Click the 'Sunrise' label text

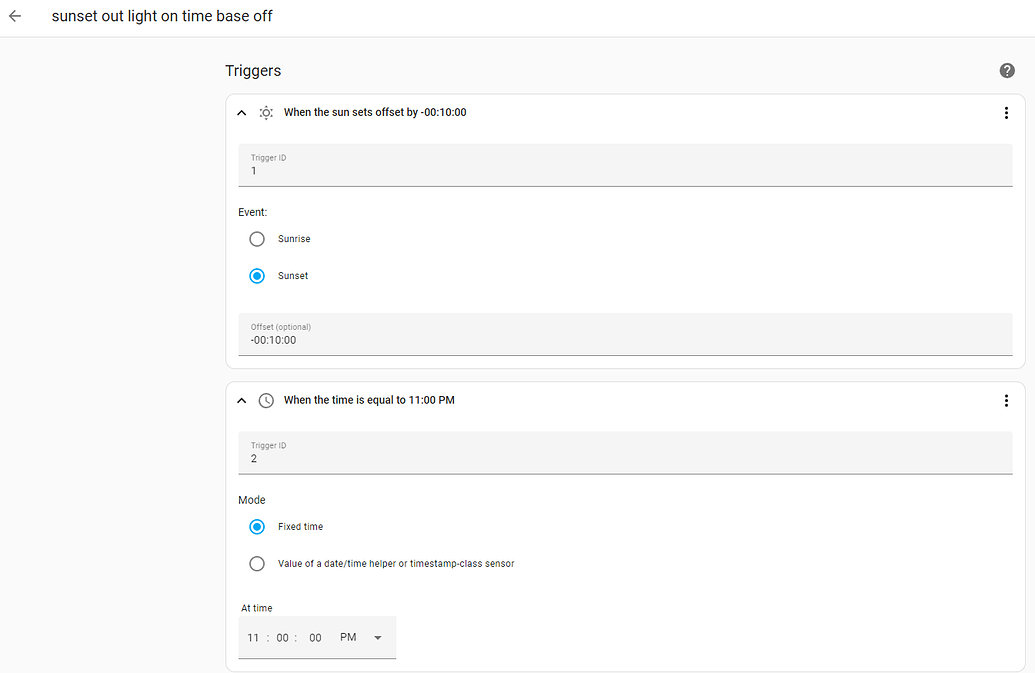pyautogui.click(x=294, y=239)
